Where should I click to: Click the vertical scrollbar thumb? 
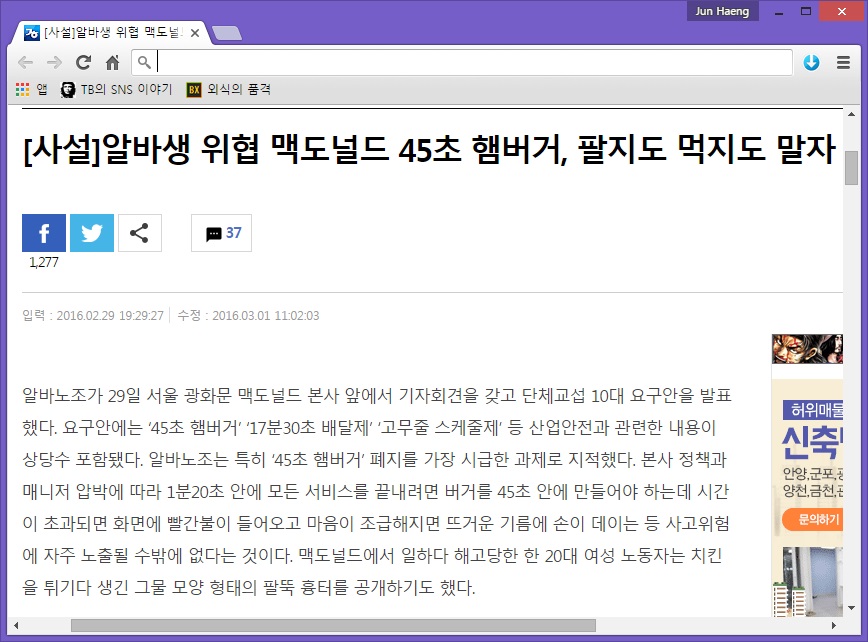click(x=851, y=168)
